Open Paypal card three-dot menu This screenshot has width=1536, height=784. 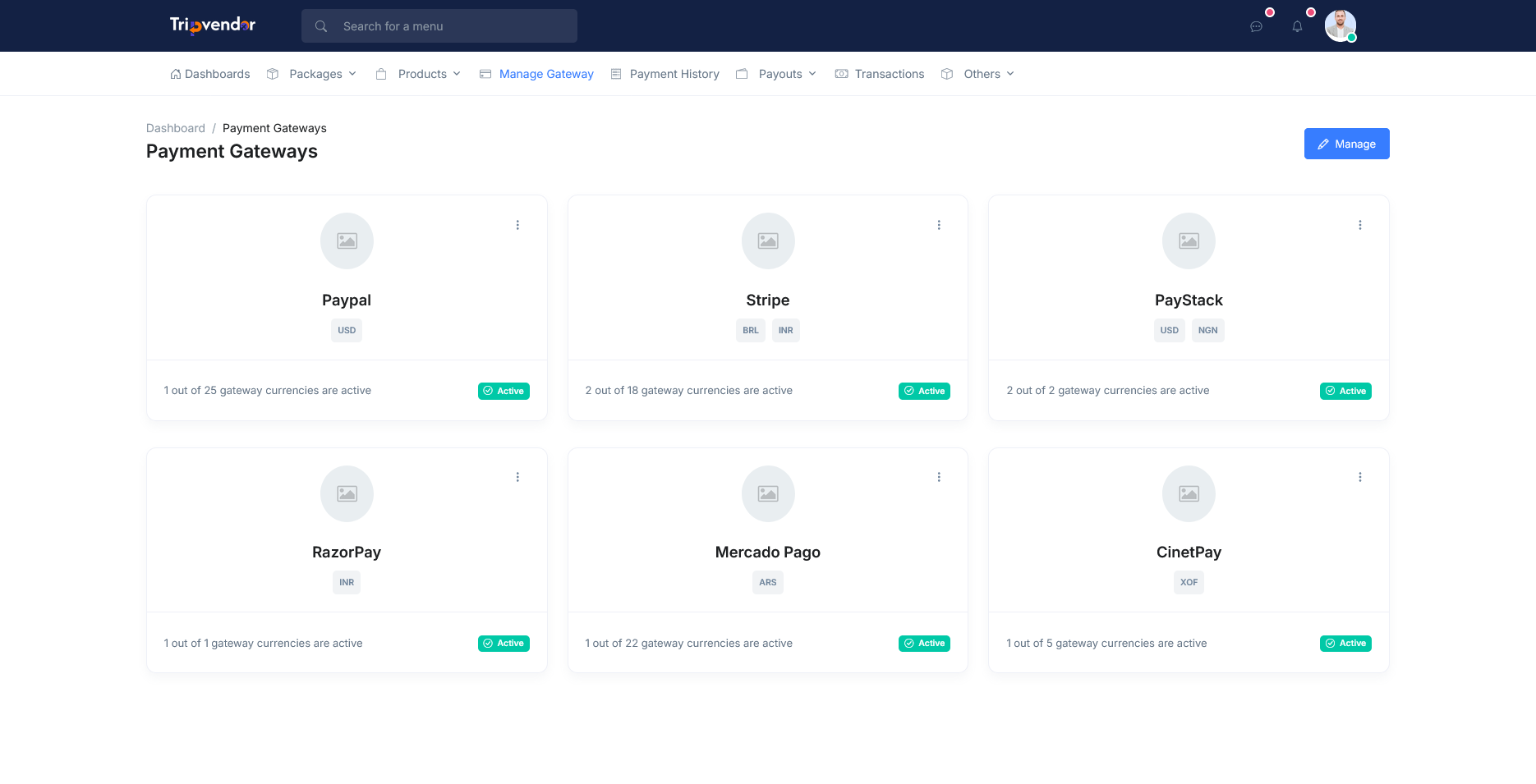[x=517, y=225]
